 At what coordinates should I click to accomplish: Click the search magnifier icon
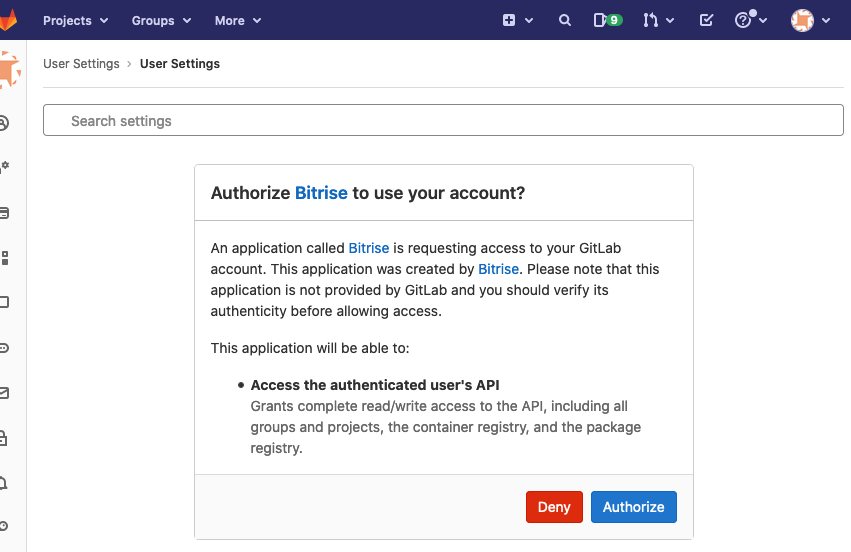point(564,21)
